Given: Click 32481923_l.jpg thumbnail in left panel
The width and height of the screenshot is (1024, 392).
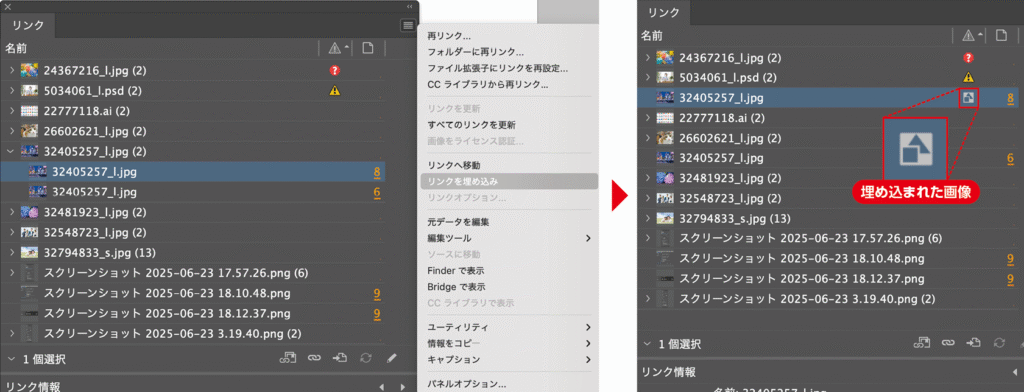Looking at the screenshot, I should pyautogui.click(x=29, y=212).
